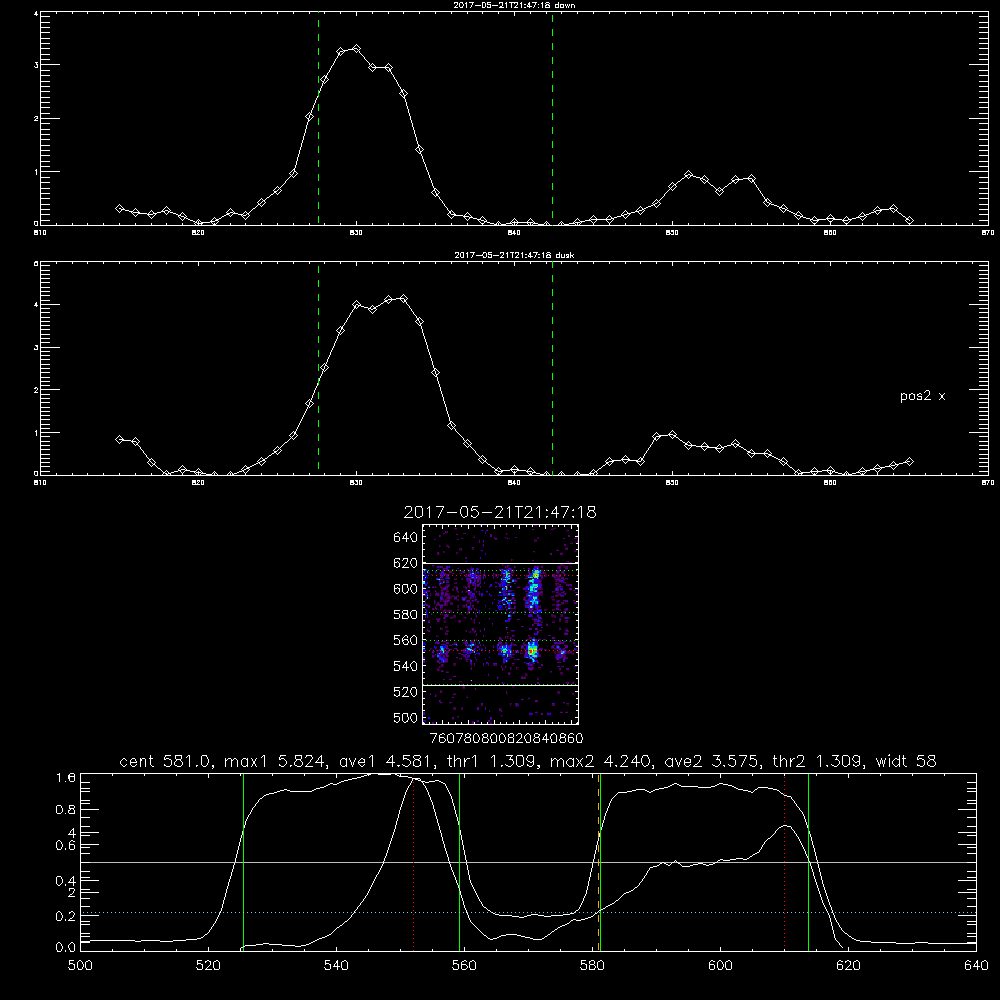
Task: Click the left green dashed line in dawn plot
Action: pos(318,119)
